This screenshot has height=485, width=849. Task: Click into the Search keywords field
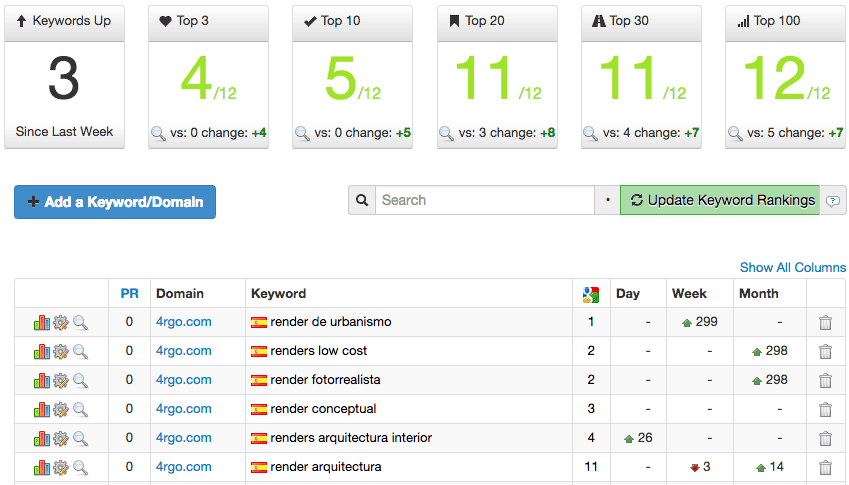click(485, 200)
